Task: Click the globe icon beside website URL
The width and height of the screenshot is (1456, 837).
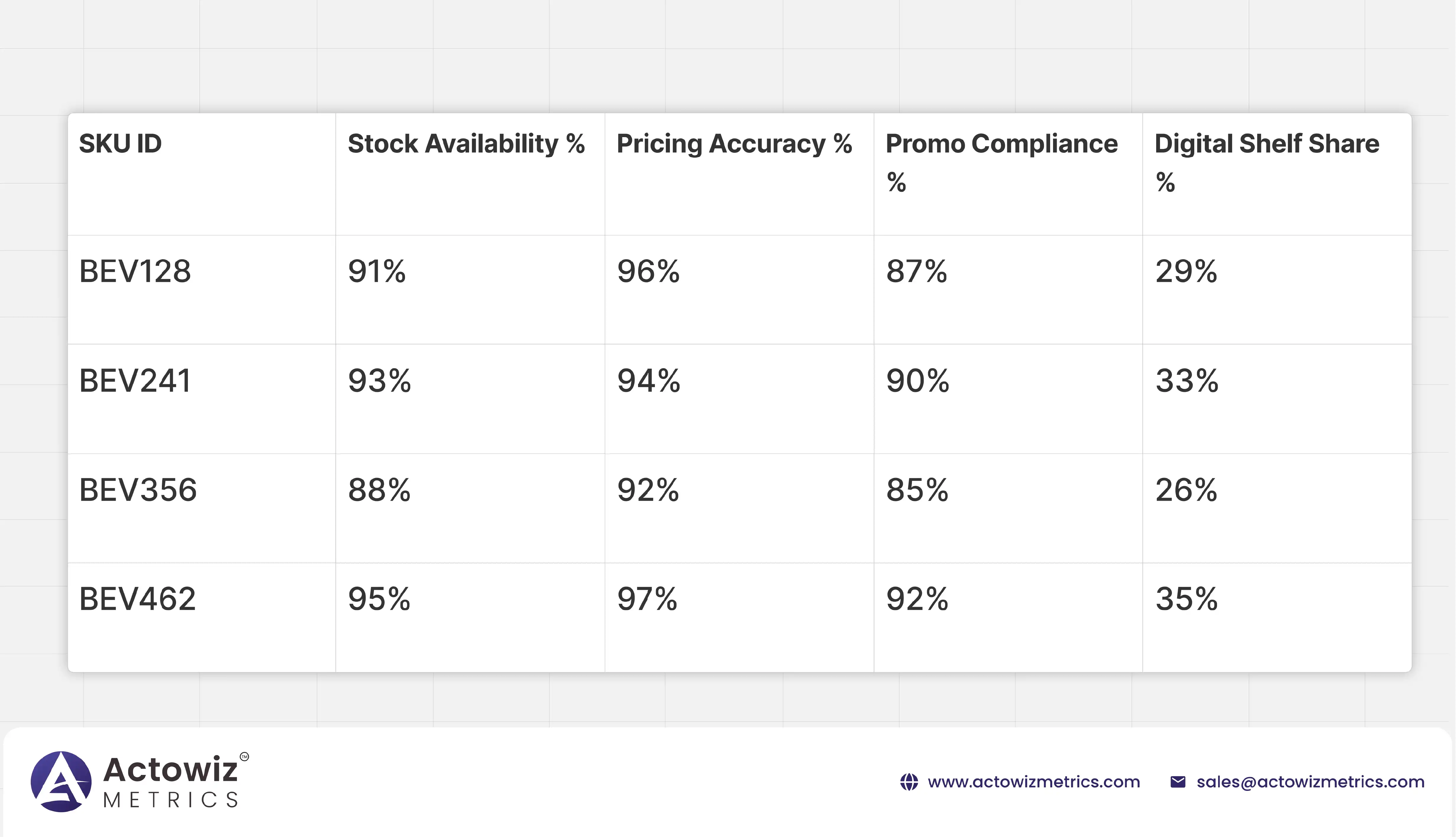Action: tap(908, 782)
